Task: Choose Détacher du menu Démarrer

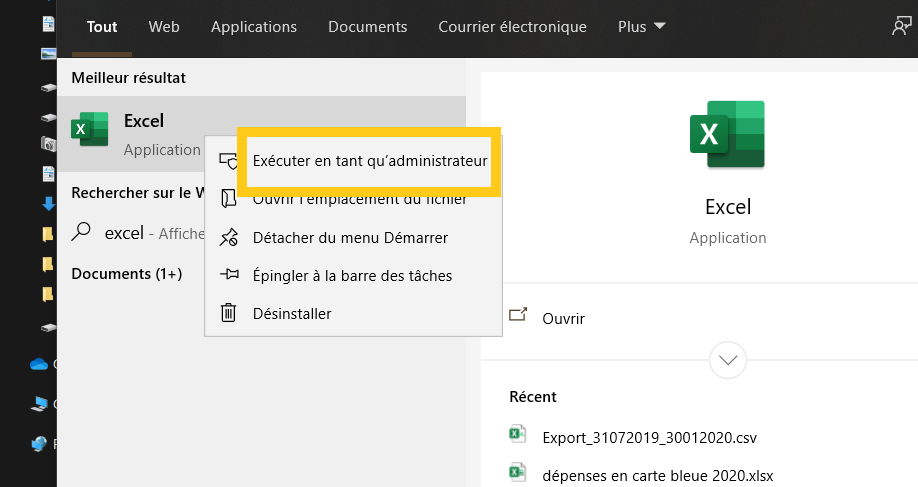Action: (x=350, y=238)
